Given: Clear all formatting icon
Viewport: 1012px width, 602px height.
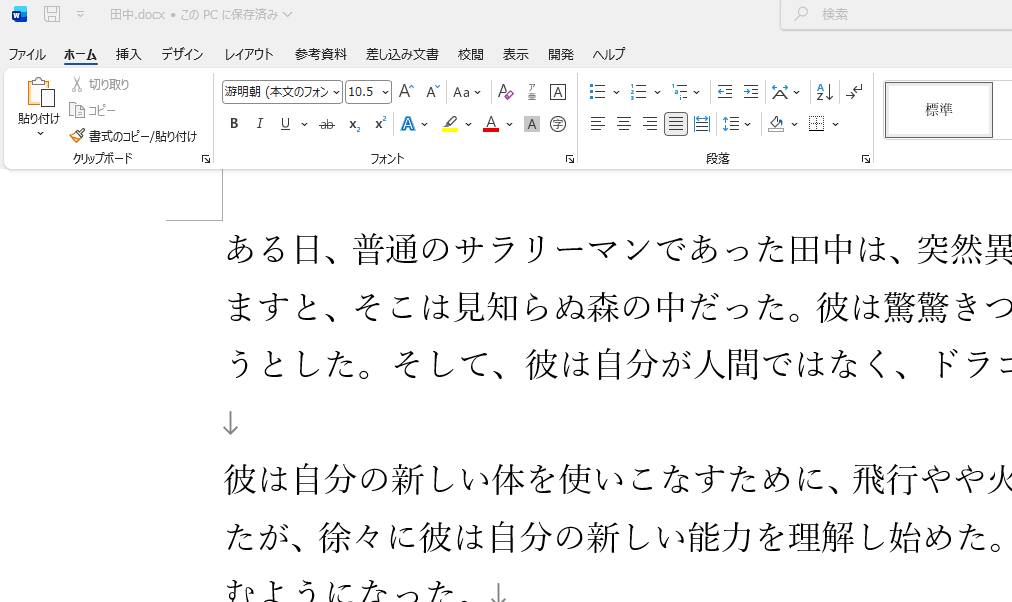Looking at the screenshot, I should [505, 92].
